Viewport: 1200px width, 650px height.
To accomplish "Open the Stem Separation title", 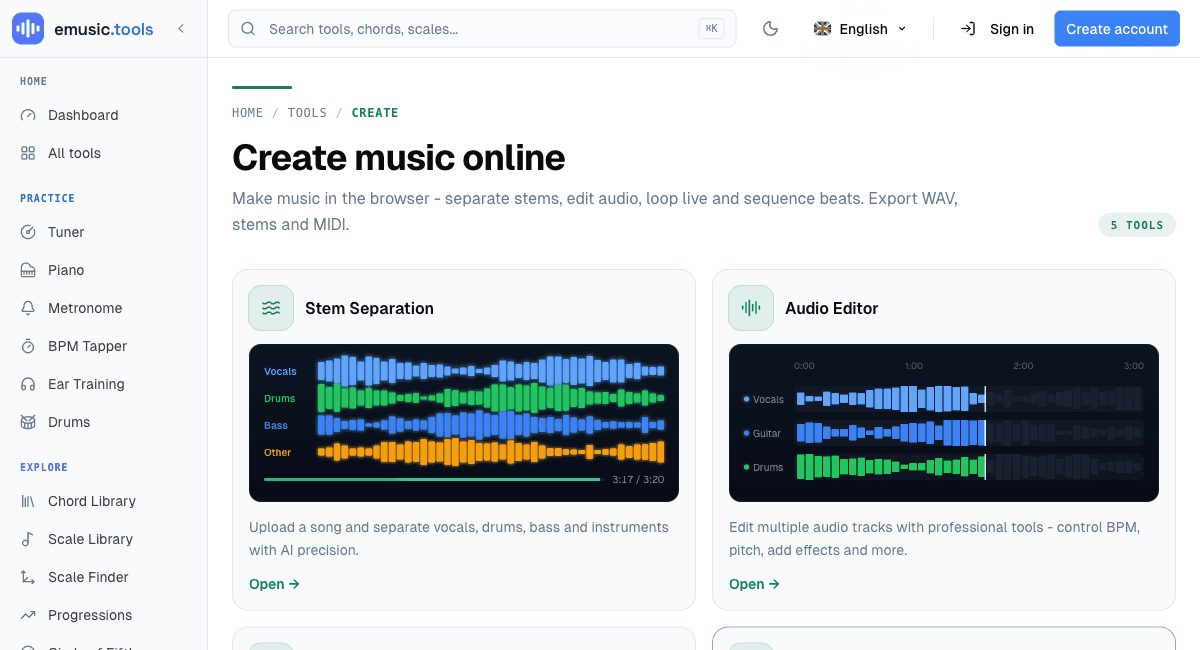I will pos(369,308).
